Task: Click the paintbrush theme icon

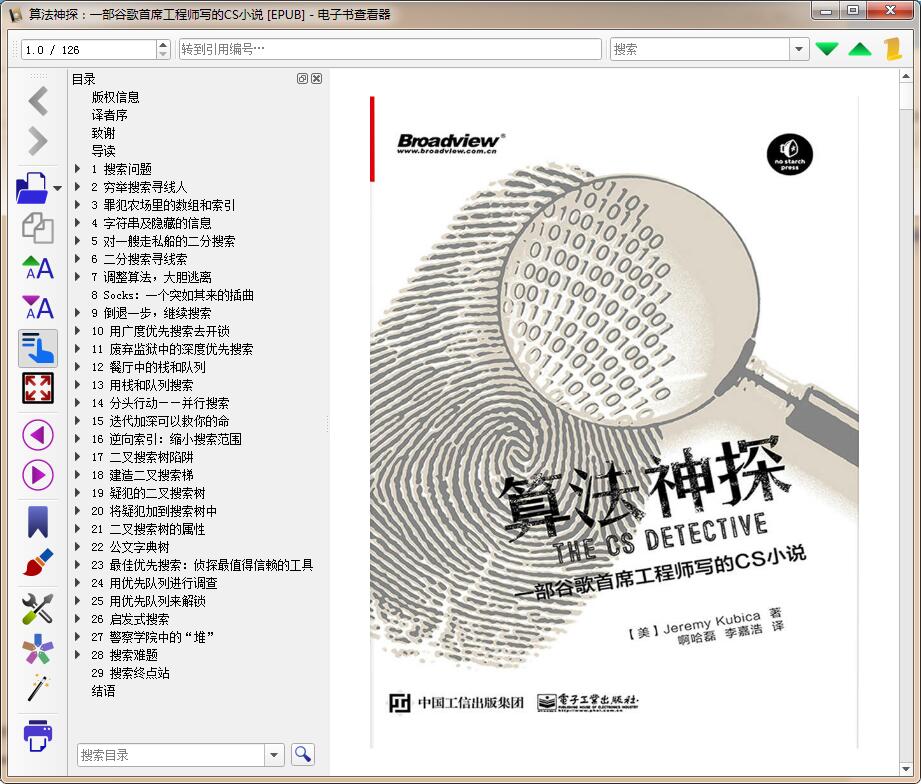Action: [38, 562]
